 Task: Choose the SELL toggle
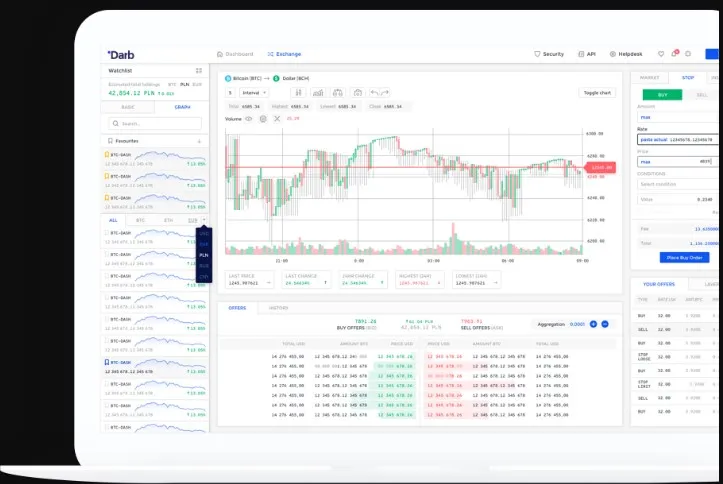click(702, 95)
